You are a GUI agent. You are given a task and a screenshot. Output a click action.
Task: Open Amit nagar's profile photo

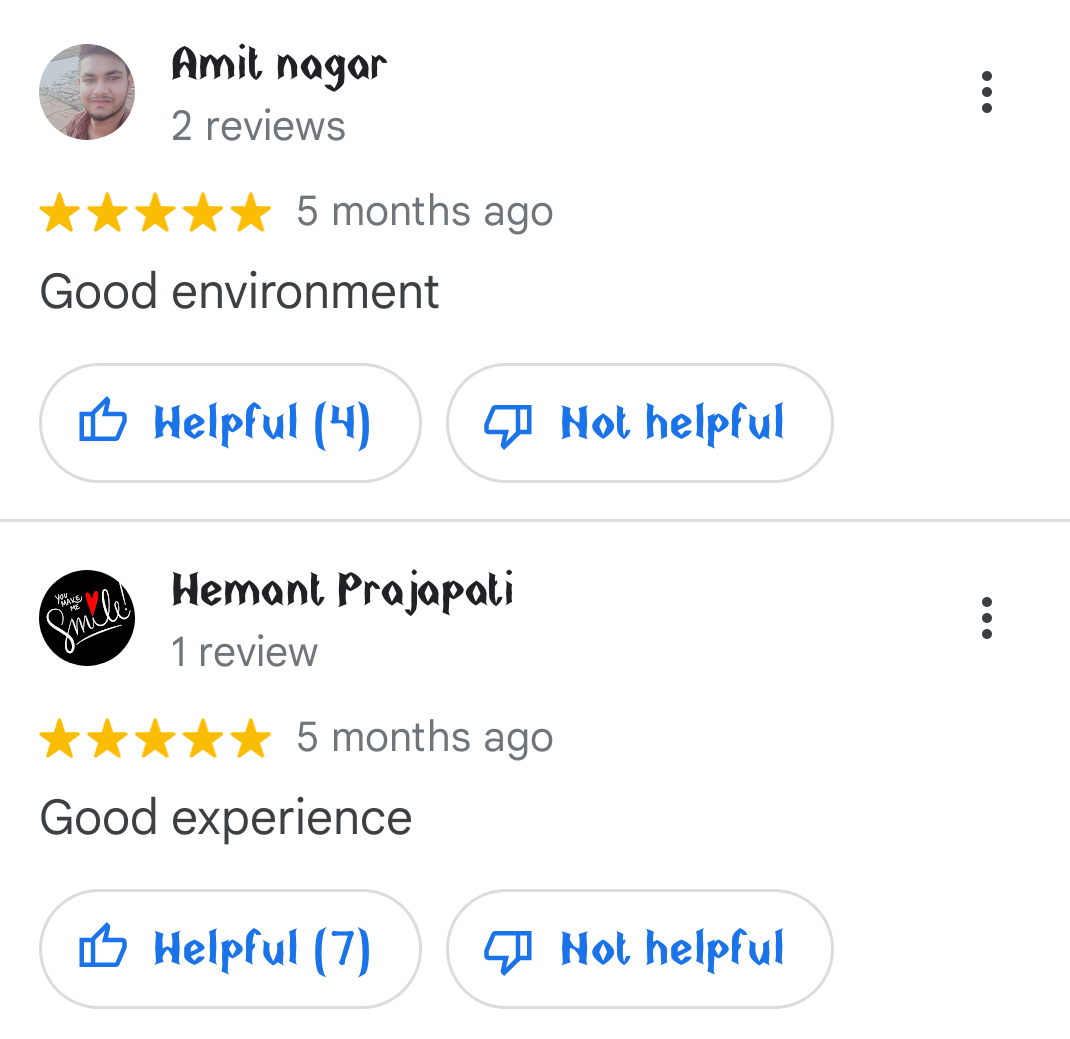[x=87, y=92]
